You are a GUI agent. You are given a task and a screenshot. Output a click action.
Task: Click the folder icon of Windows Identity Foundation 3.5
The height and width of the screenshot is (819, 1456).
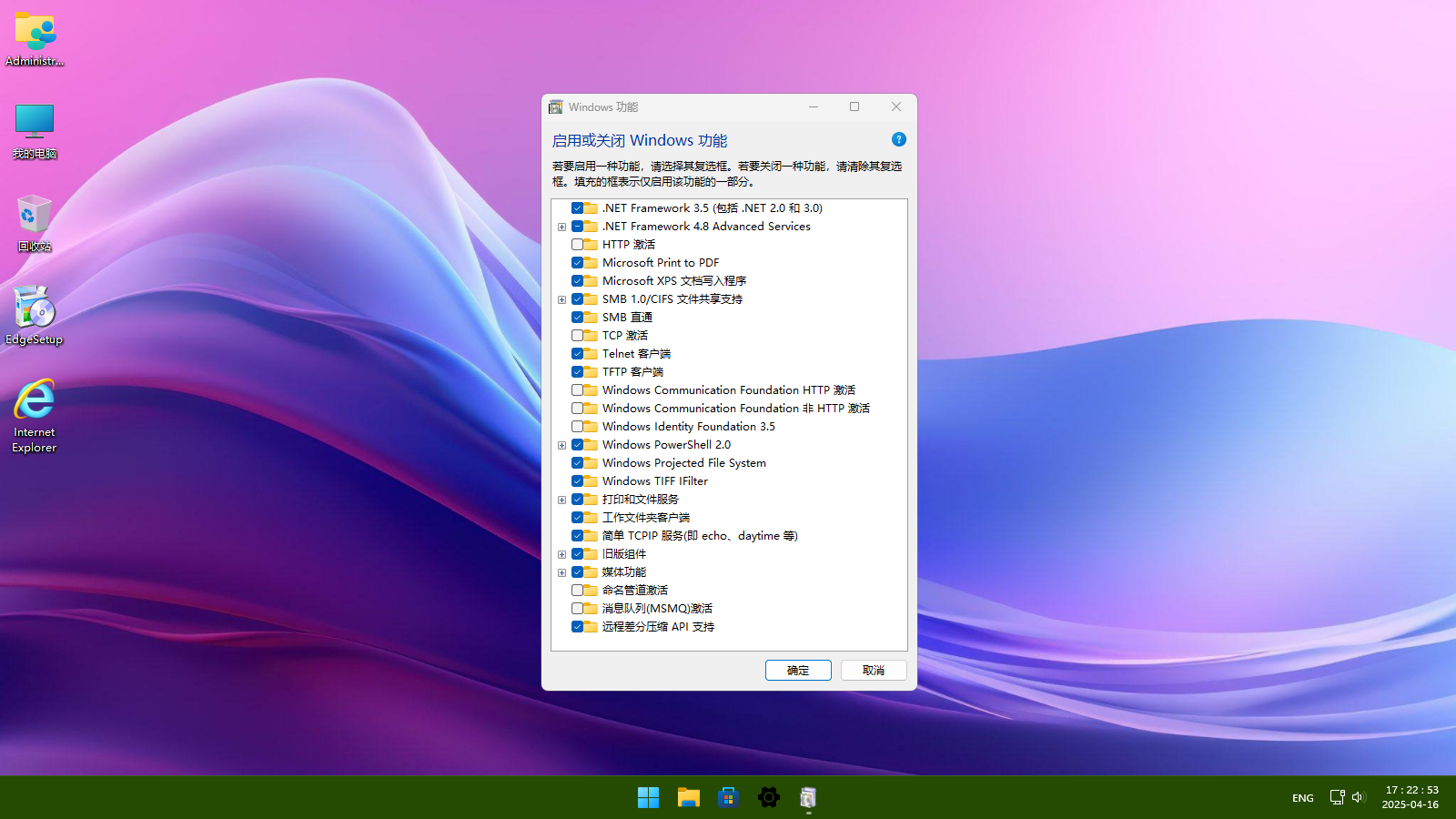[591, 427]
